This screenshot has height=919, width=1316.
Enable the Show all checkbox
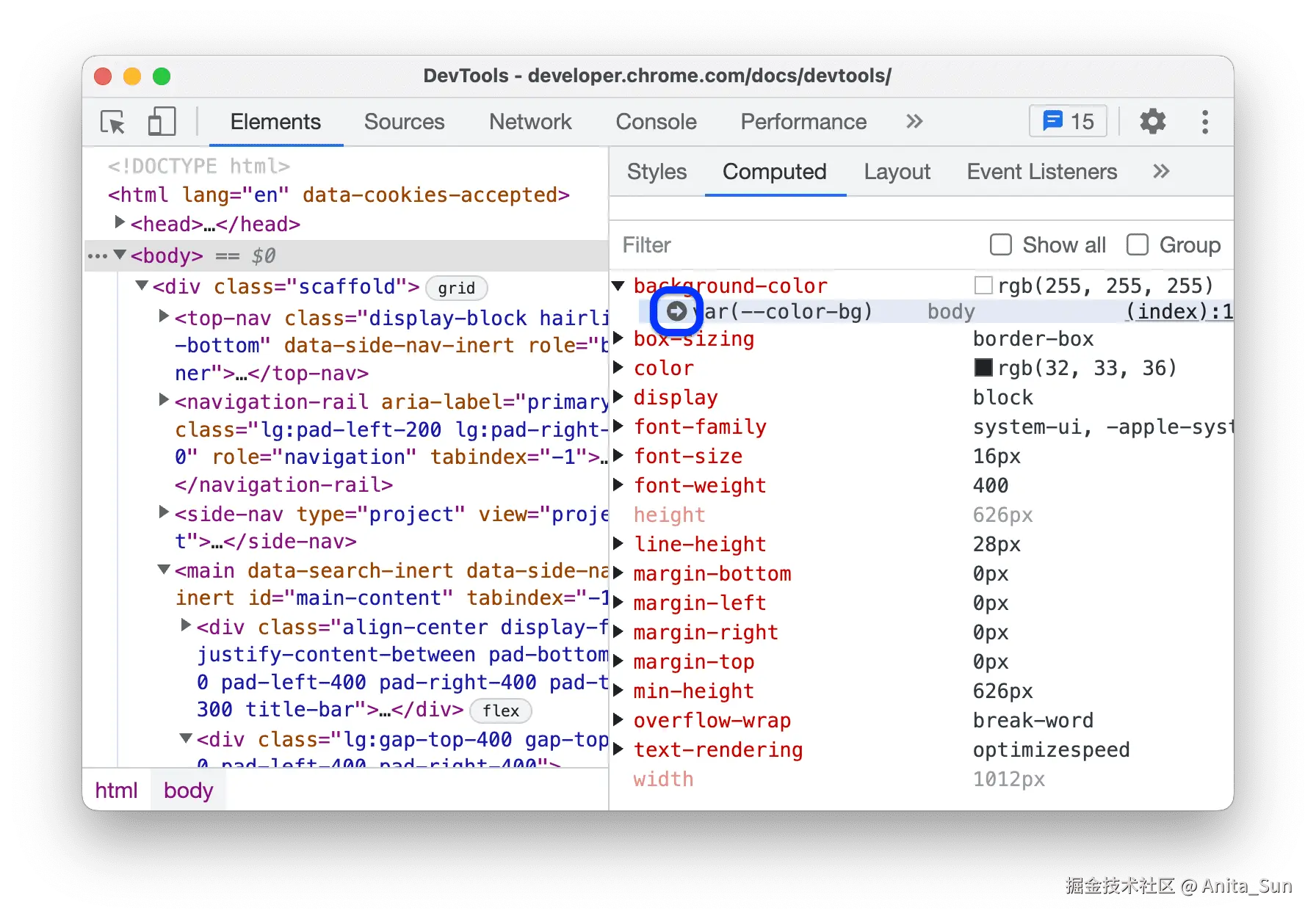(1000, 244)
